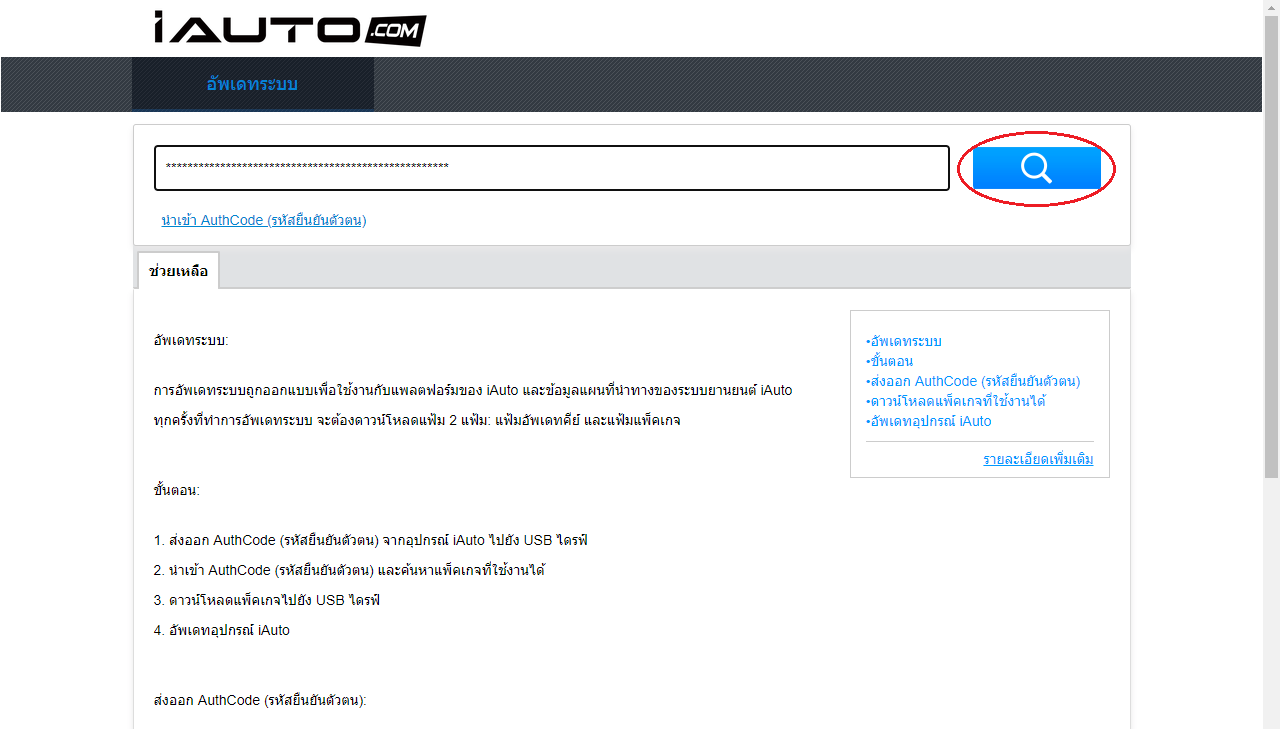Click the magnifier search button

click(1036, 168)
